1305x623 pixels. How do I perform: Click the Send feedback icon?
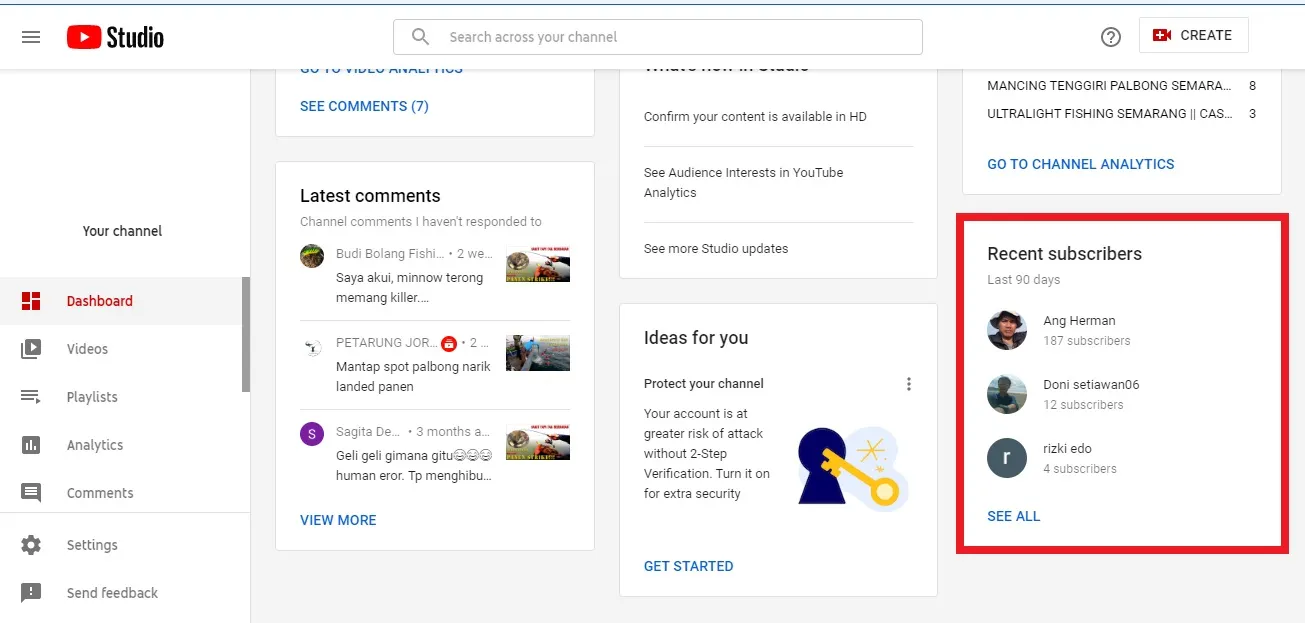coord(31,593)
